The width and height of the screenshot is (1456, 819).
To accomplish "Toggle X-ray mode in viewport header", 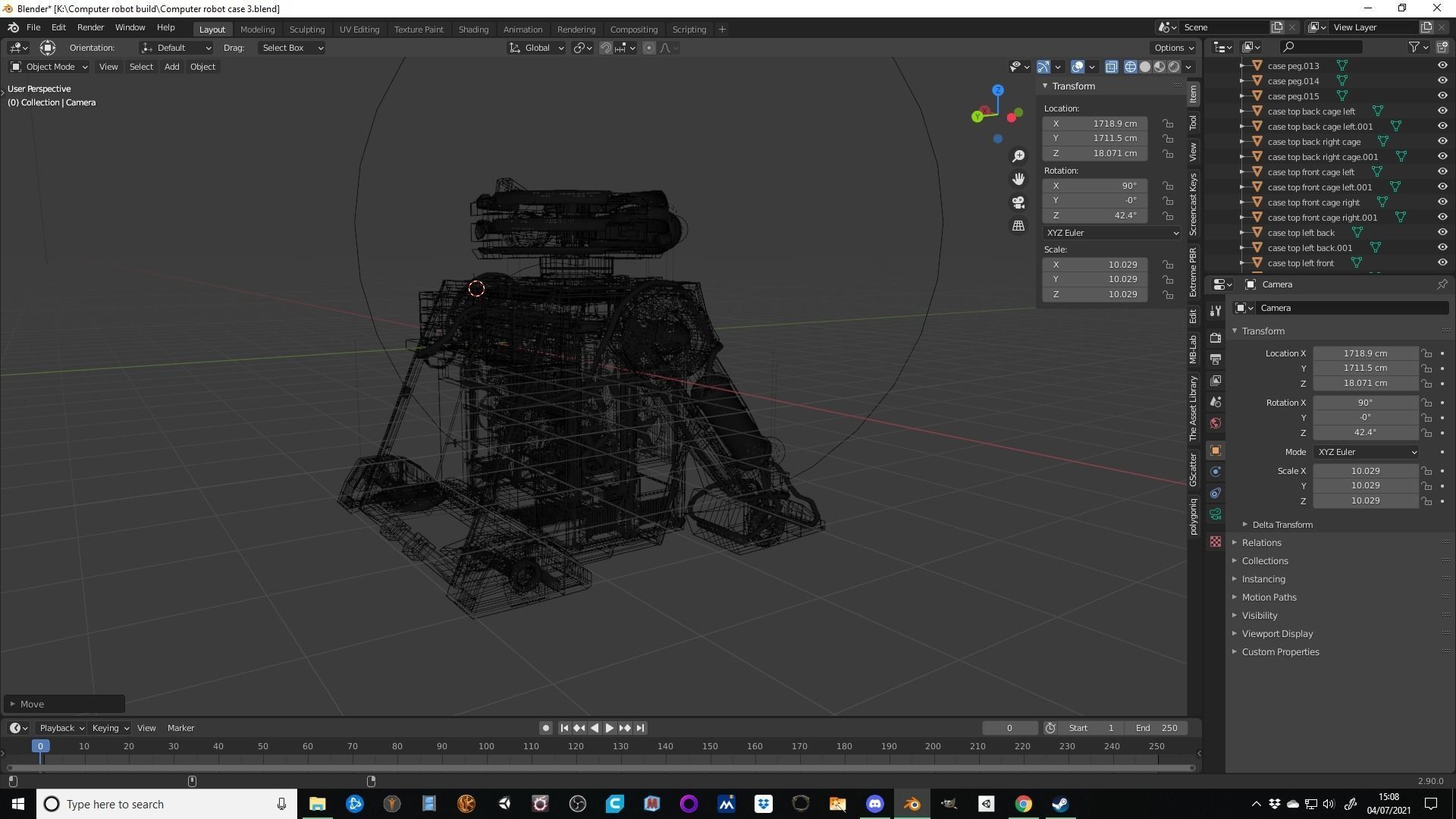I will pos(1111,67).
